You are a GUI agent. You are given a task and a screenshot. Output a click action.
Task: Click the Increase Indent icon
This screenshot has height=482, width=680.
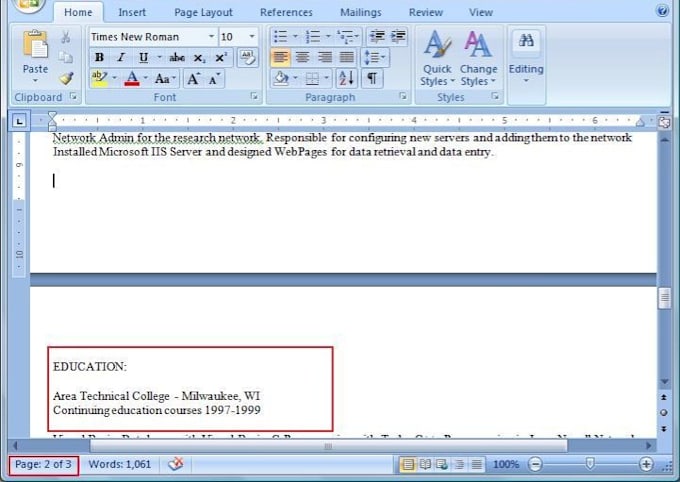[398, 36]
